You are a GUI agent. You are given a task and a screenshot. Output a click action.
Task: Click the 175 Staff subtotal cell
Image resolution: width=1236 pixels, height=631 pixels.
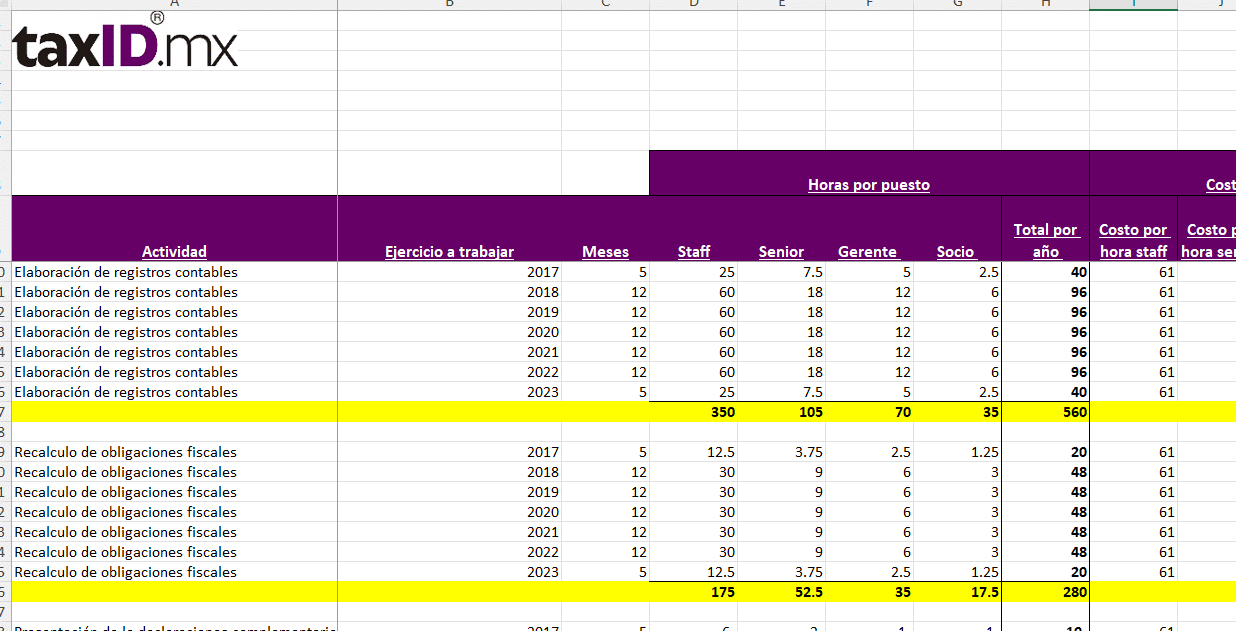pyautogui.click(x=694, y=592)
